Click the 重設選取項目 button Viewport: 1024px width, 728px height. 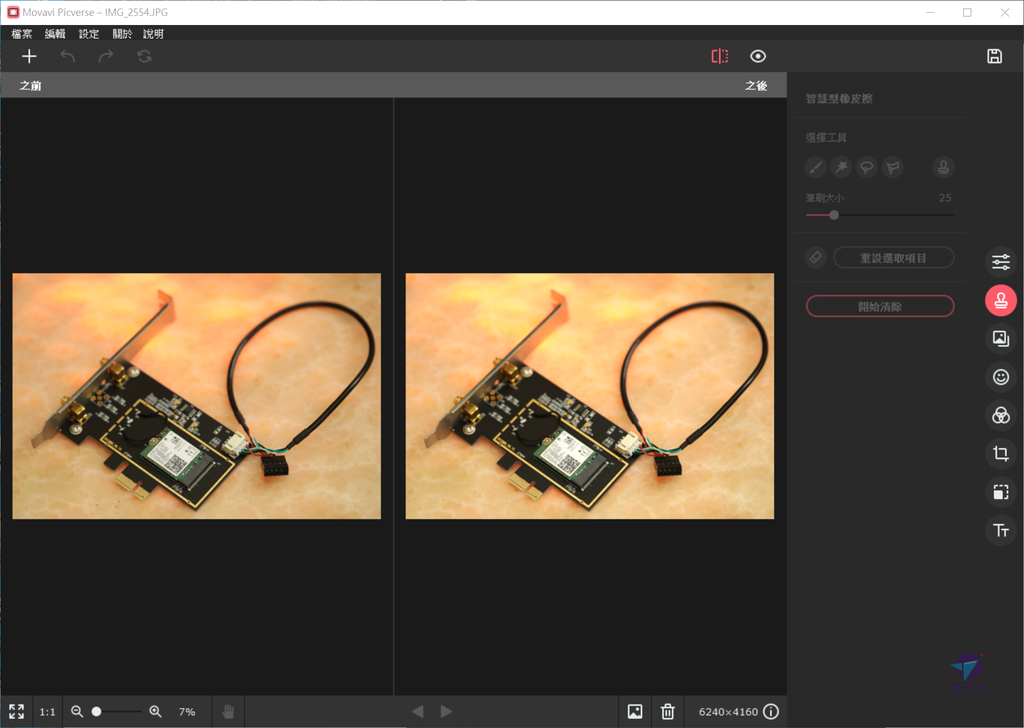893,258
